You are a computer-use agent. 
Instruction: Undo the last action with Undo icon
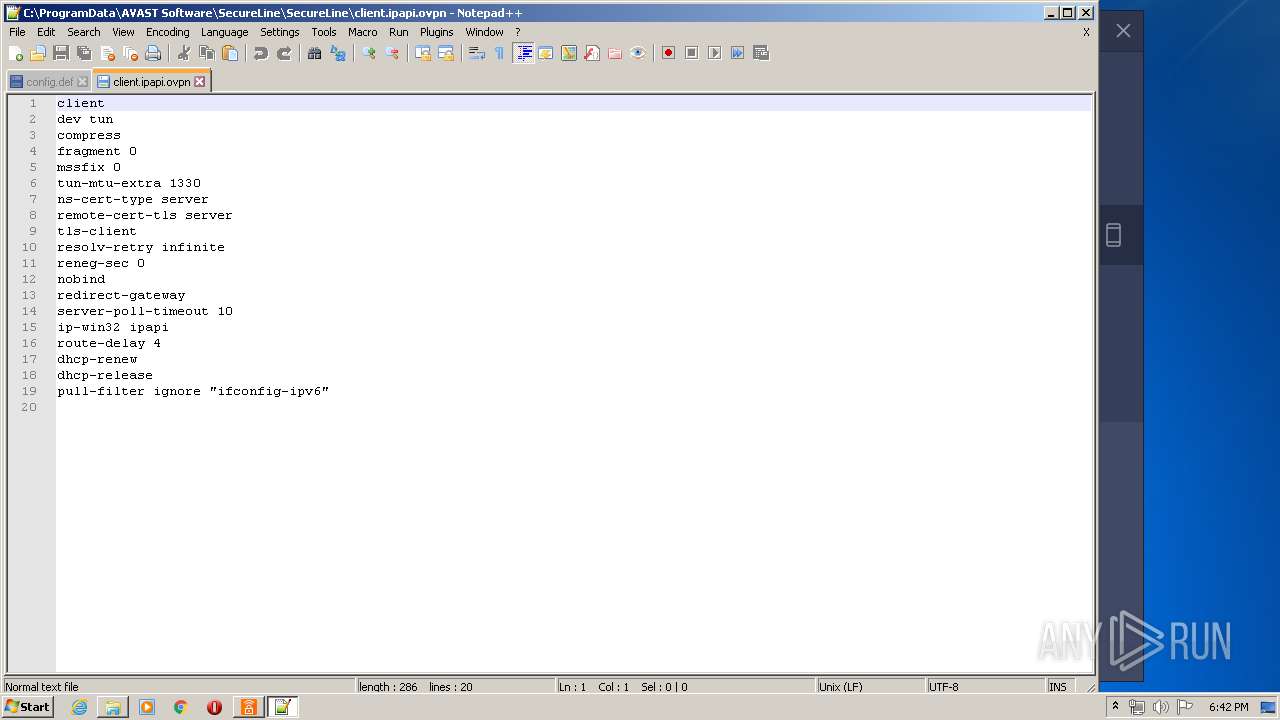[261, 53]
